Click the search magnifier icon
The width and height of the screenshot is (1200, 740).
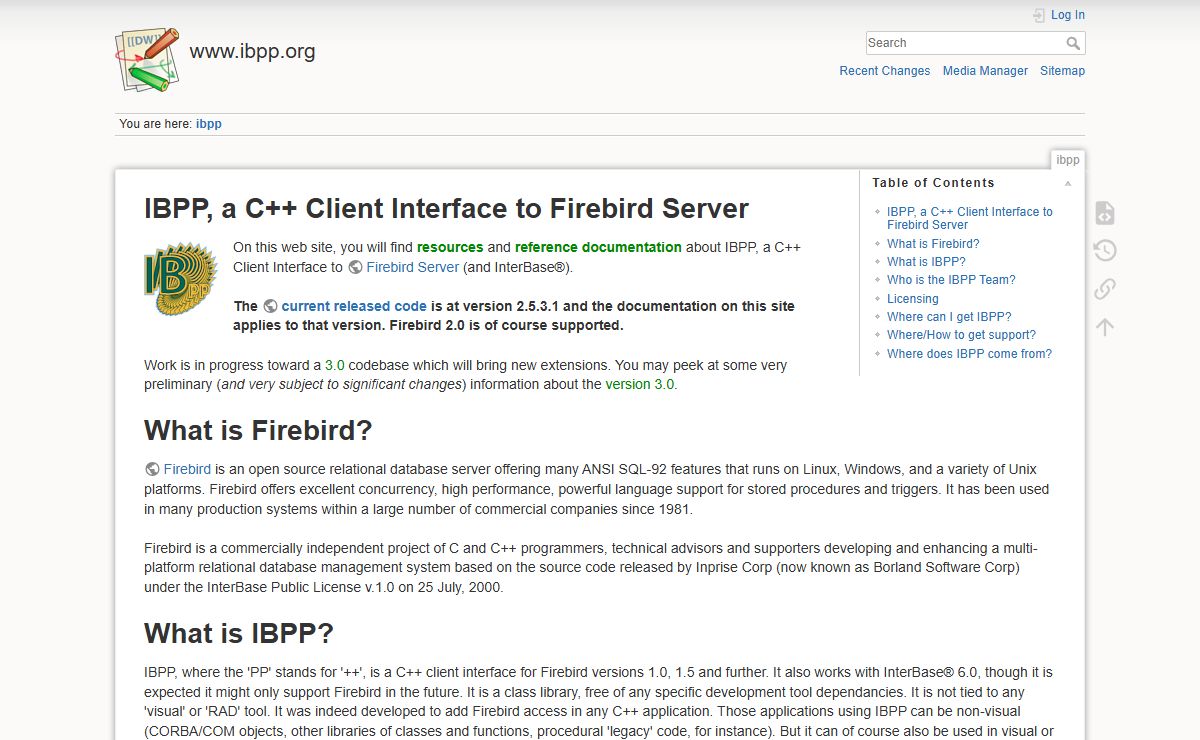(x=1073, y=43)
